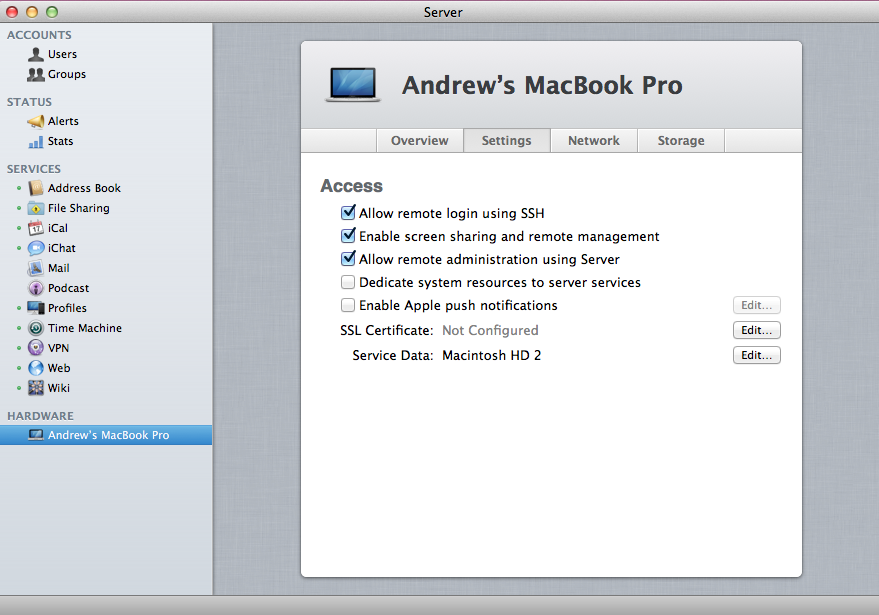This screenshot has width=879, height=615.
Task: Select the iChat service label
Action: [62, 248]
